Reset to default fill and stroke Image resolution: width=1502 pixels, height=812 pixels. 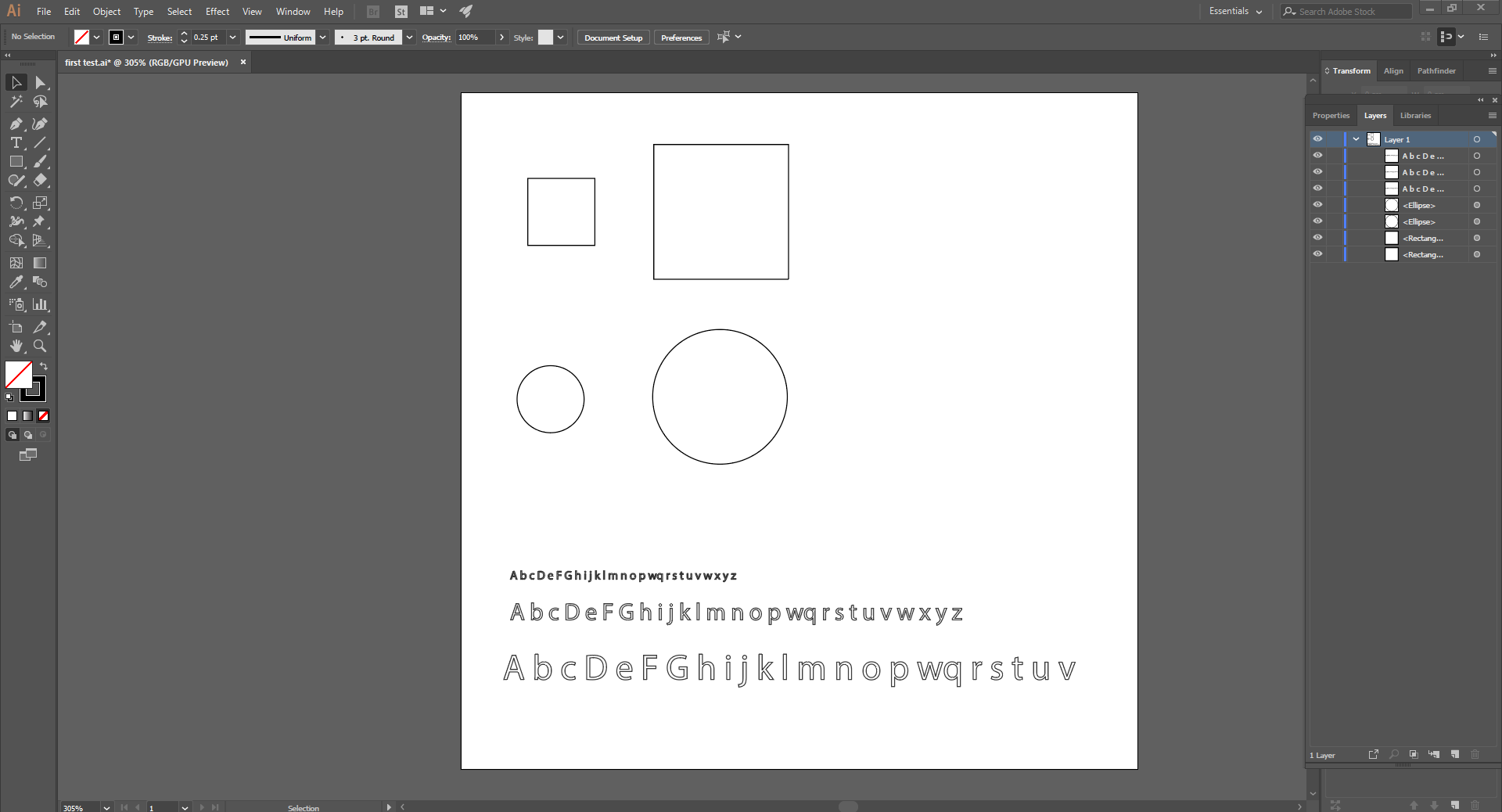pos(9,397)
